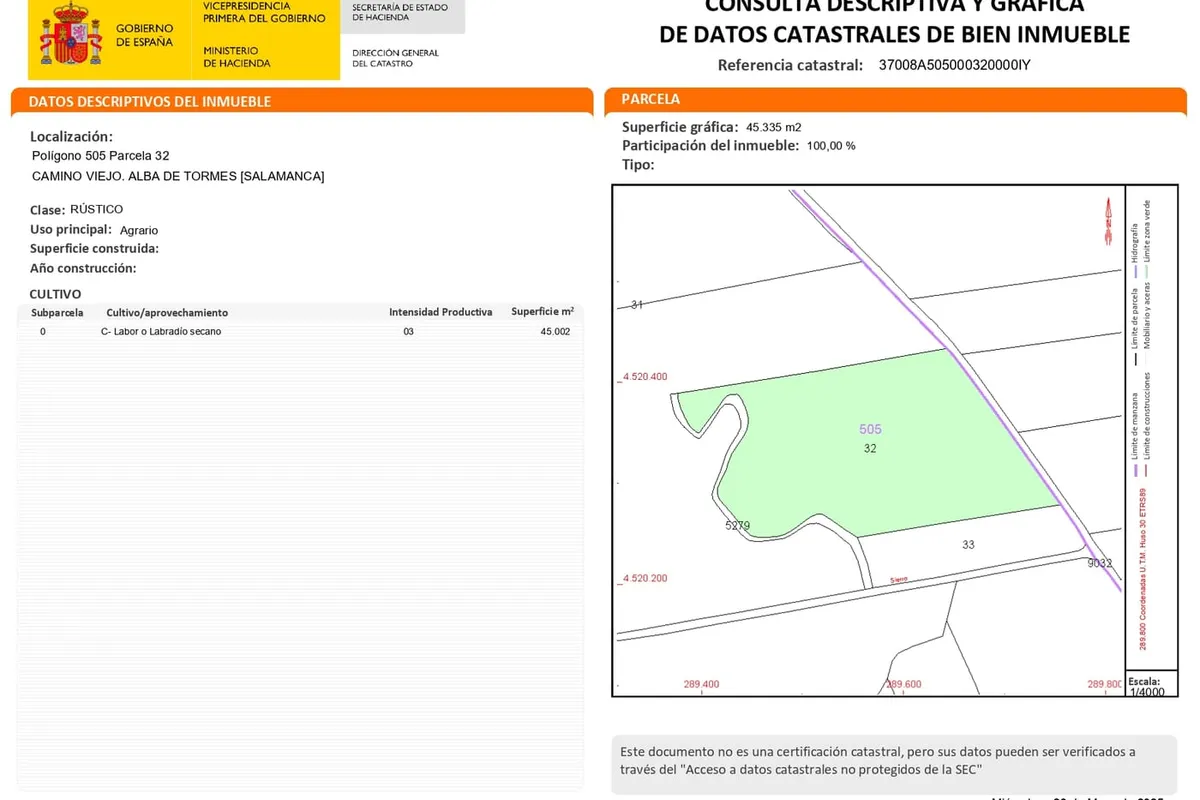Click "Mobiliario y aceras" legend entry
This screenshot has height=800, width=1200.
1147,314
